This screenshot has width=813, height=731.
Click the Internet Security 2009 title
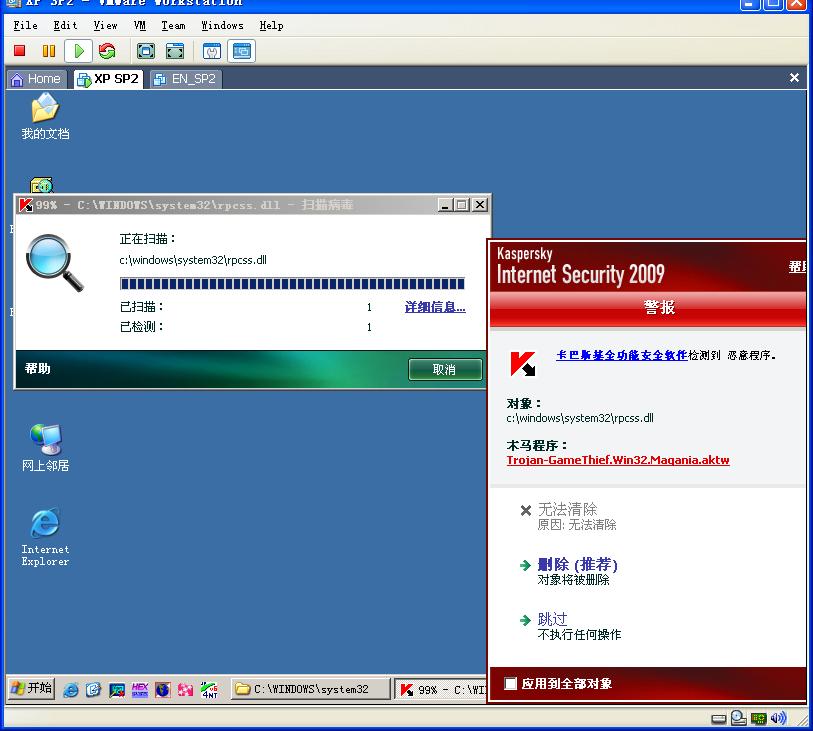coord(580,274)
